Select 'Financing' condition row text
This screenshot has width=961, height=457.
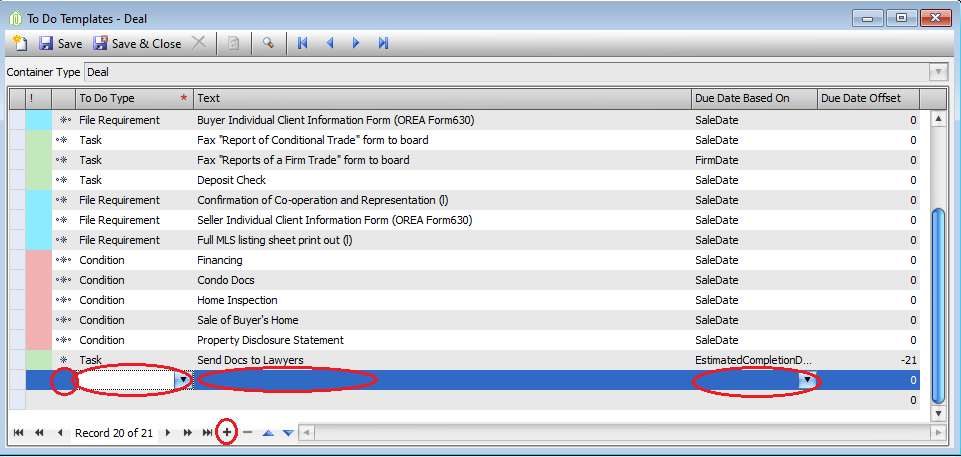point(219,260)
